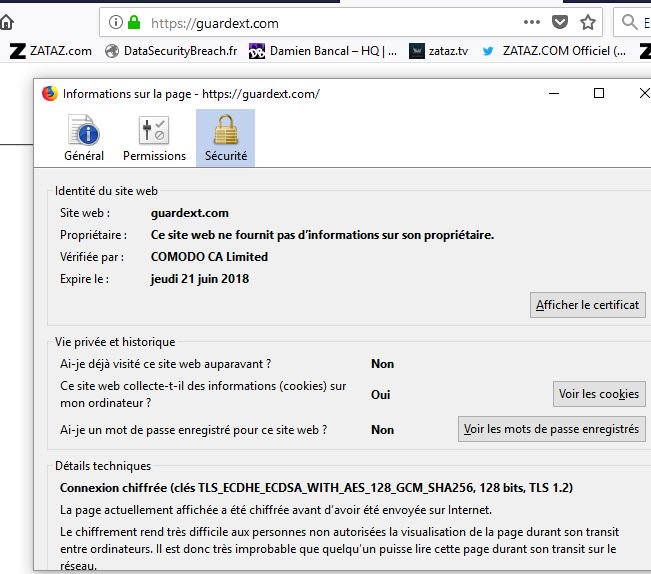Click the Firefox logo in the dialog title bar

49,93
